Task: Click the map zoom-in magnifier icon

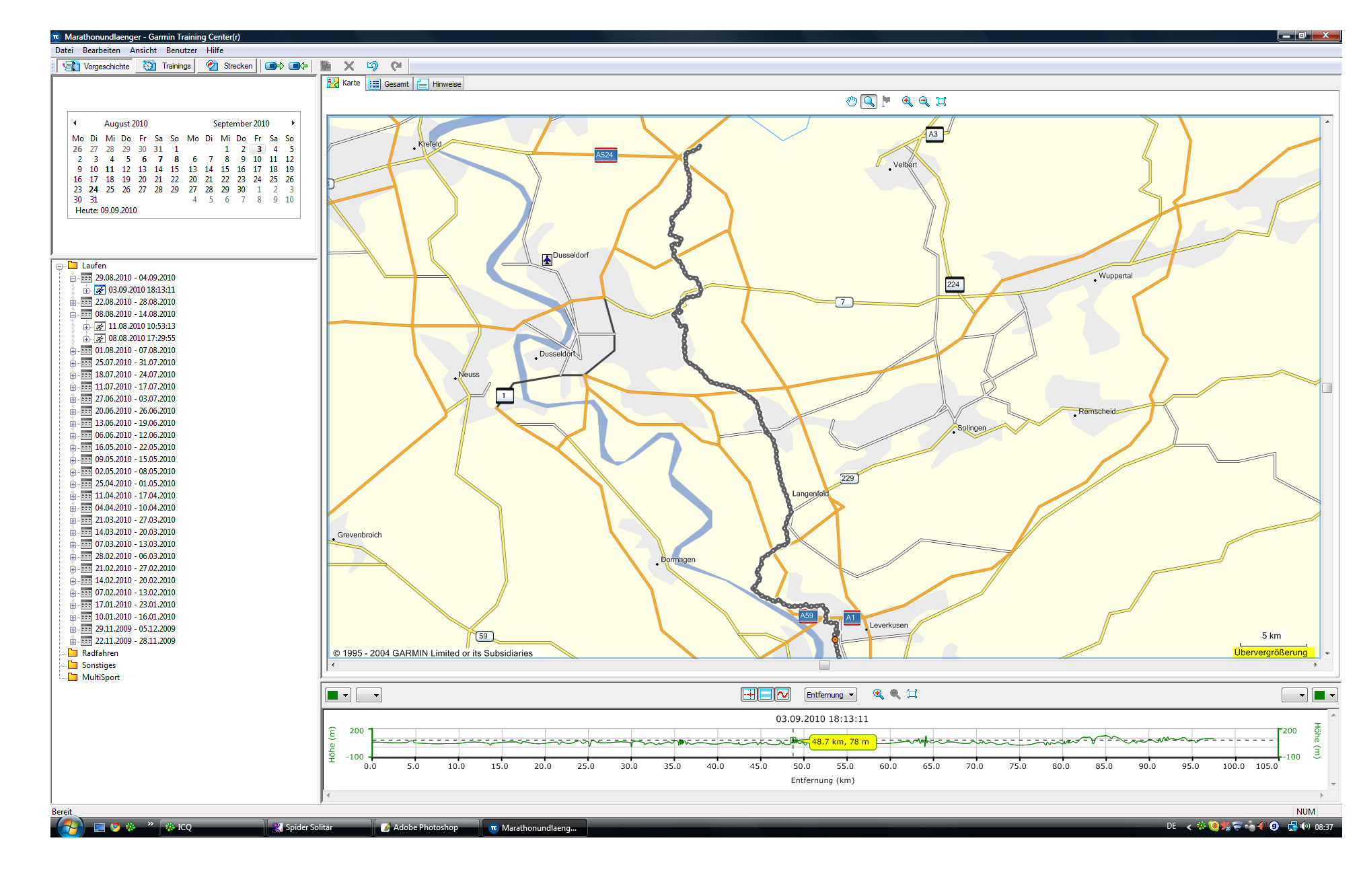Action: point(907,102)
